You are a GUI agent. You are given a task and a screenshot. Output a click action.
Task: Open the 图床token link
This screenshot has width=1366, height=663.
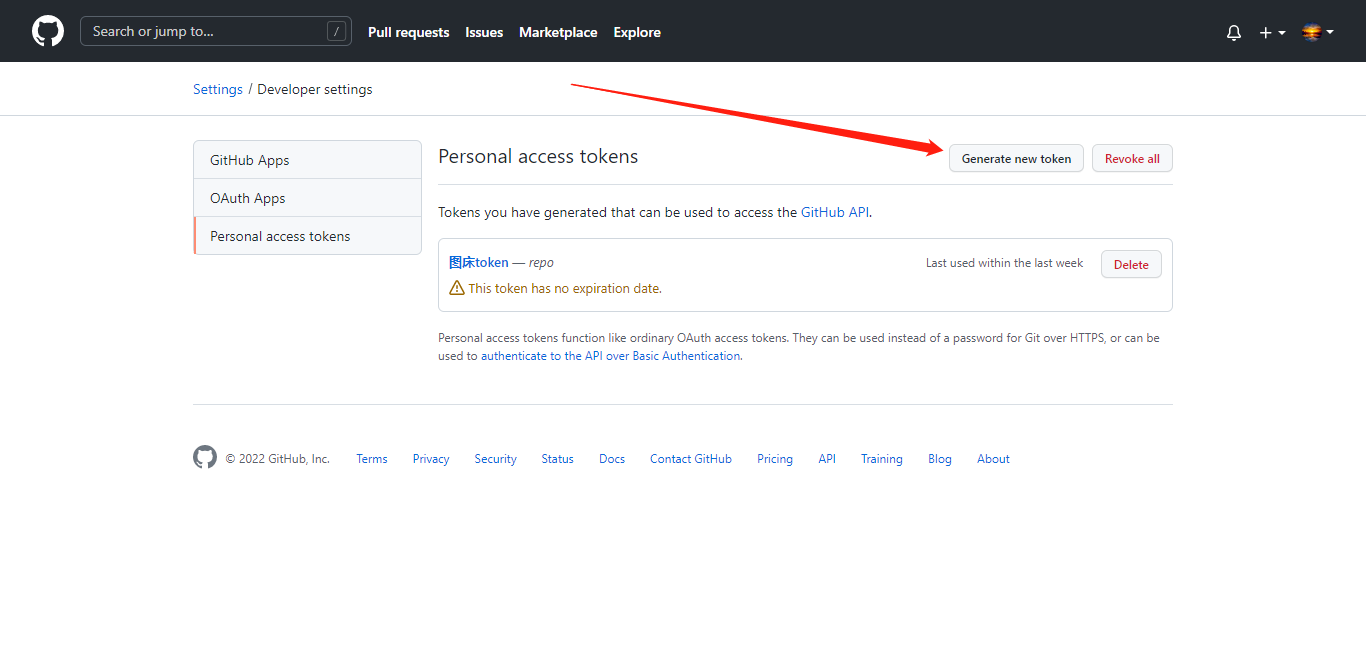(479, 262)
